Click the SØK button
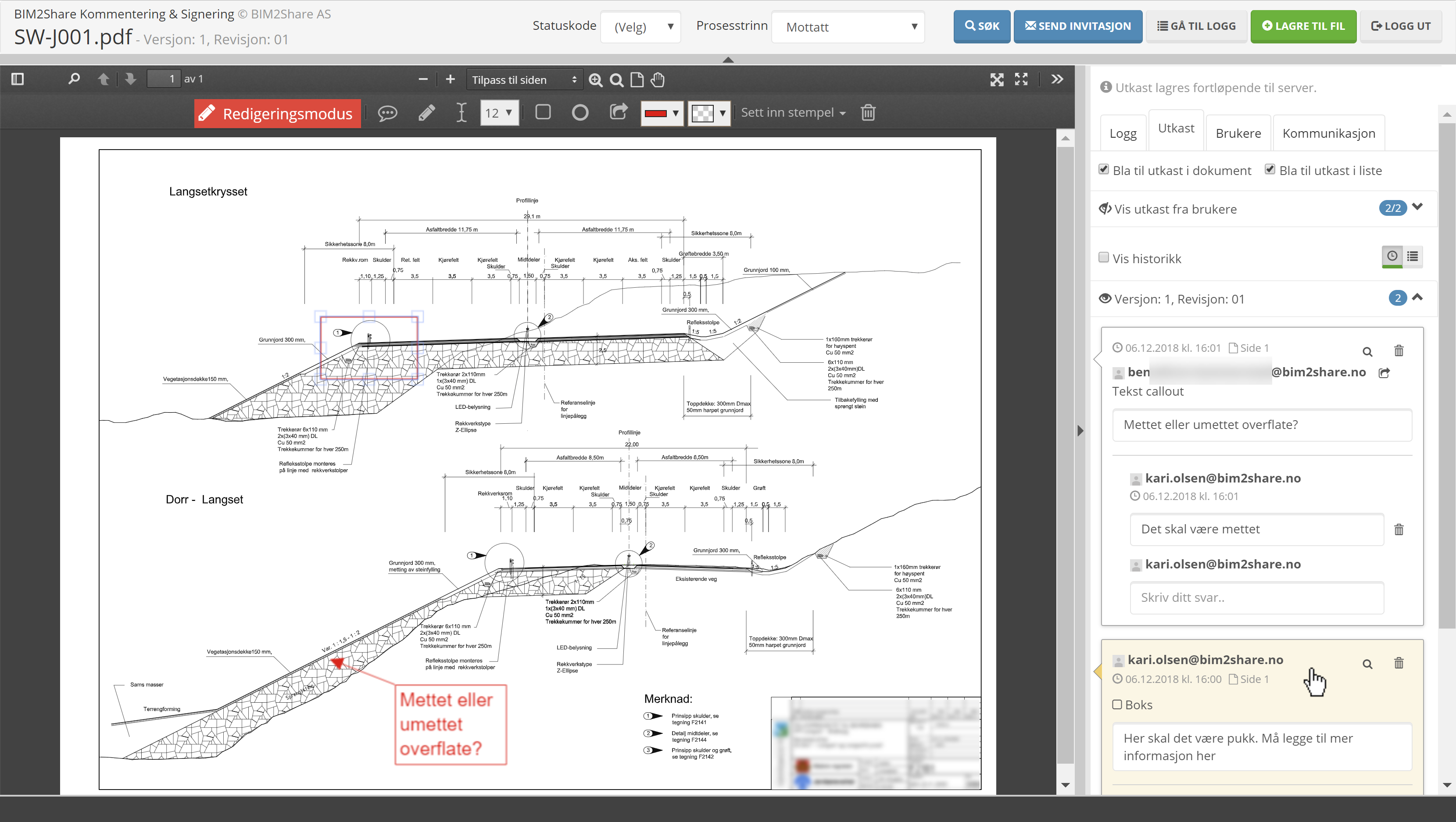 pos(982,26)
